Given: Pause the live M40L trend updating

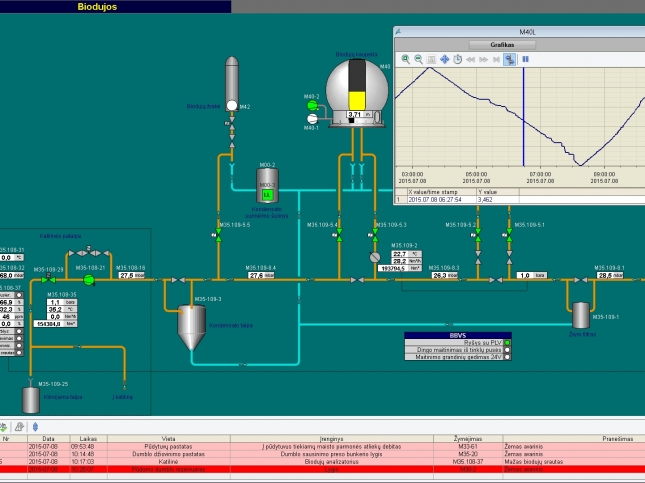Looking at the screenshot, I should pos(525,59).
